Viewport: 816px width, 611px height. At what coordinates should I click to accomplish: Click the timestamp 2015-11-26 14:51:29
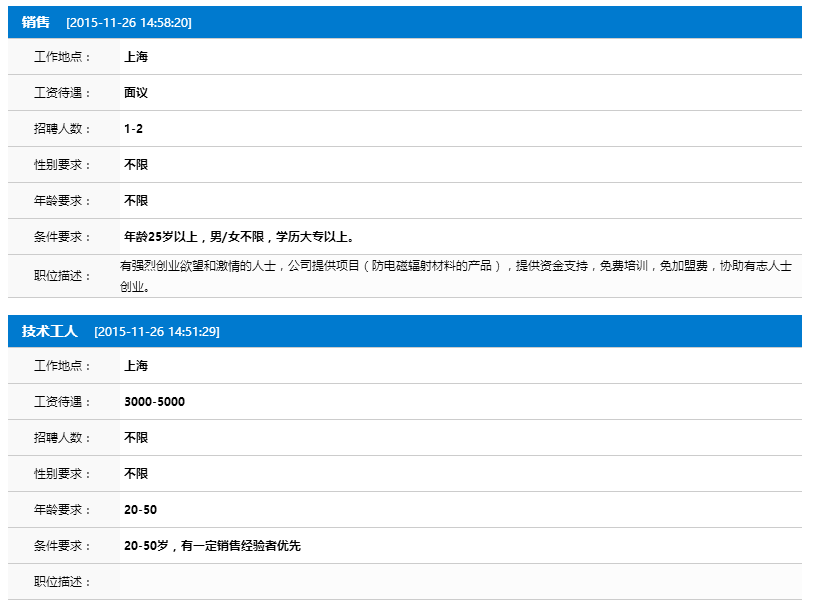tap(156, 331)
